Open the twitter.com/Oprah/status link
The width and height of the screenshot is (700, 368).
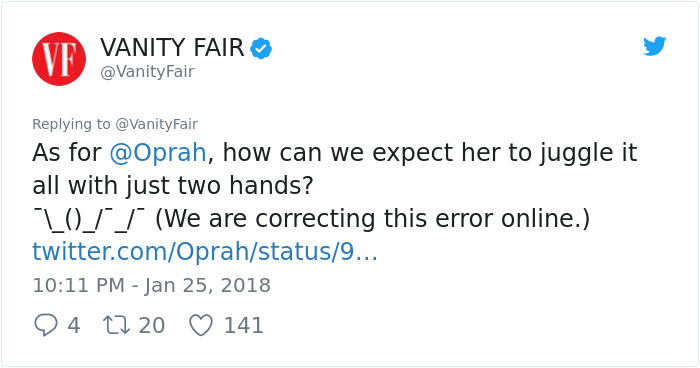205,251
